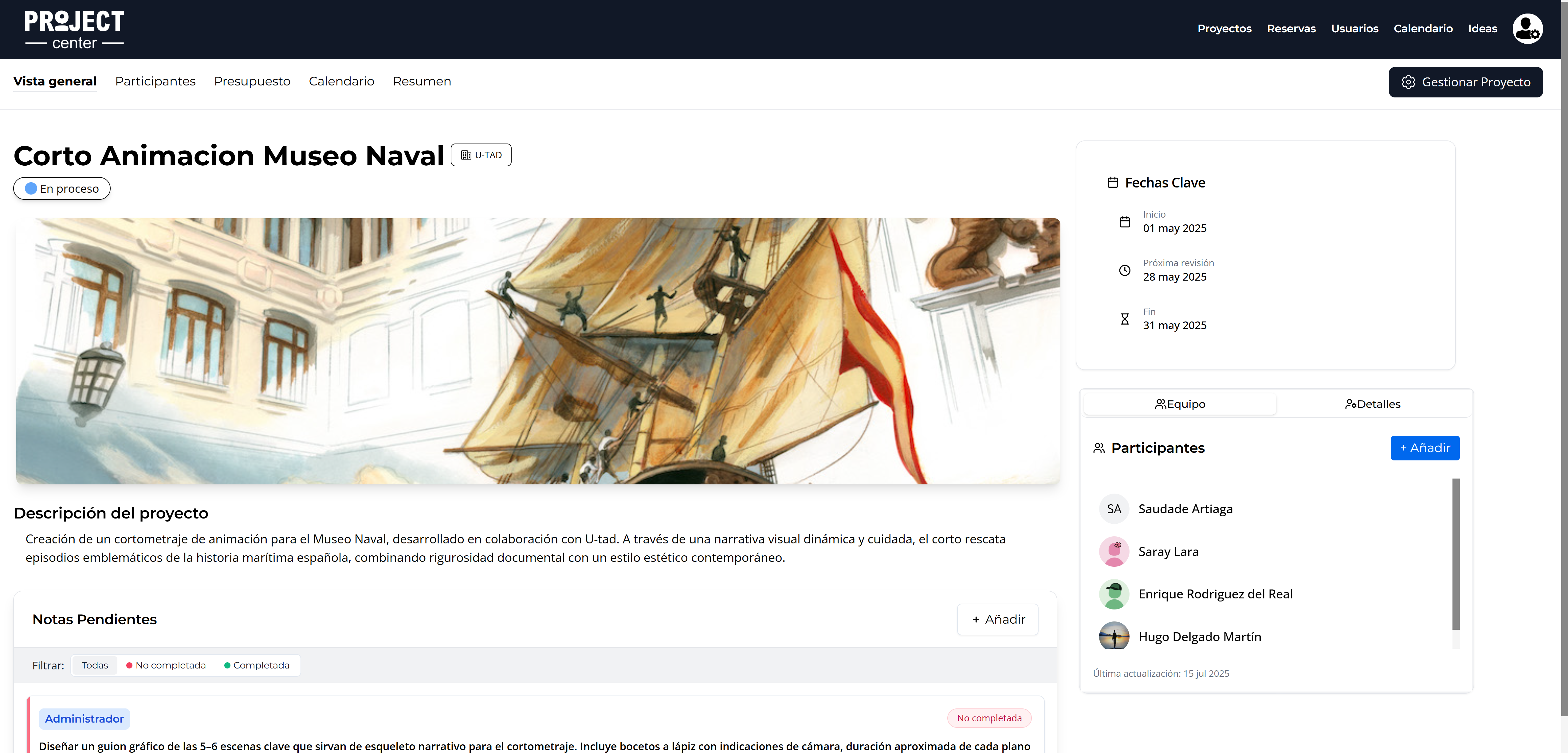Switch to the Resumen tab
The width and height of the screenshot is (1568, 753).
point(422,81)
